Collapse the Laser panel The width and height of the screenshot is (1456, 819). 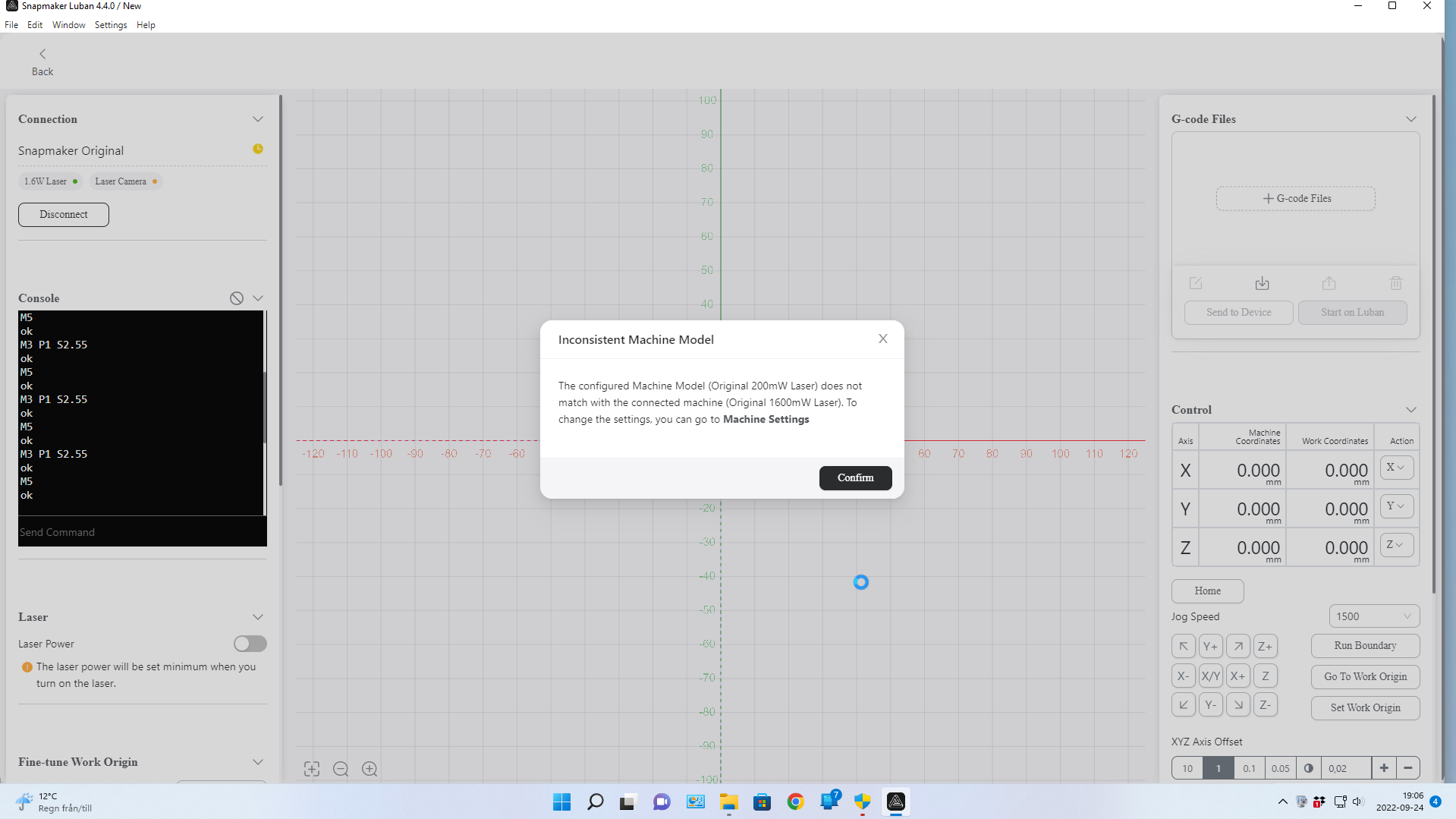[x=258, y=617]
